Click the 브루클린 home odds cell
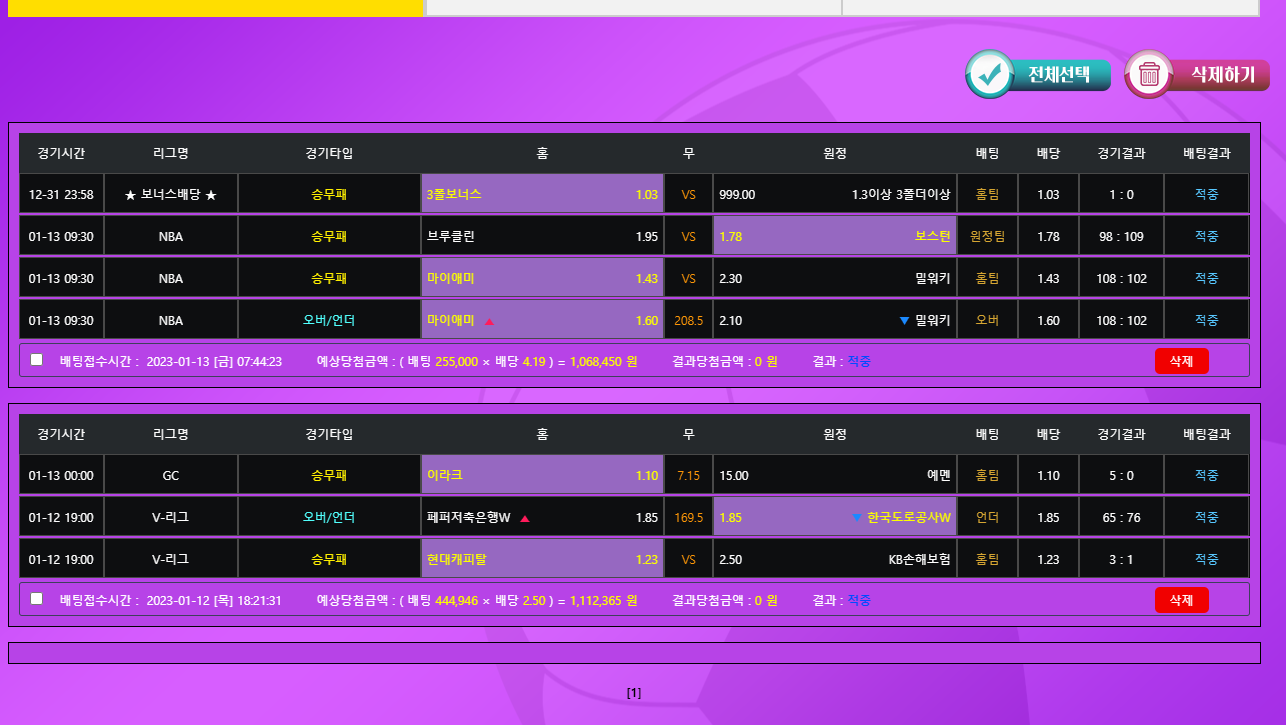Image resolution: width=1286 pixels, height=725 pixels. 542,237
